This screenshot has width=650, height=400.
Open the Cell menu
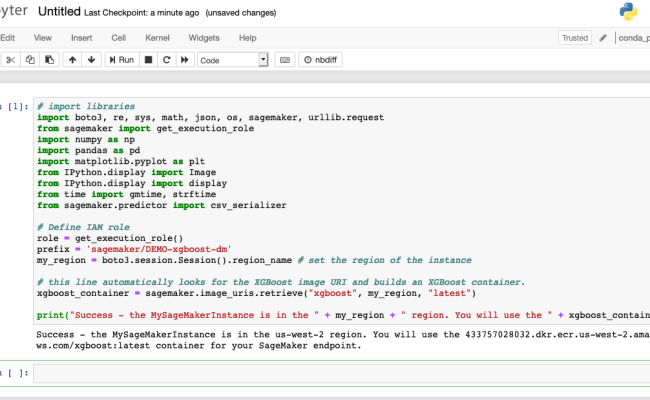119,38
